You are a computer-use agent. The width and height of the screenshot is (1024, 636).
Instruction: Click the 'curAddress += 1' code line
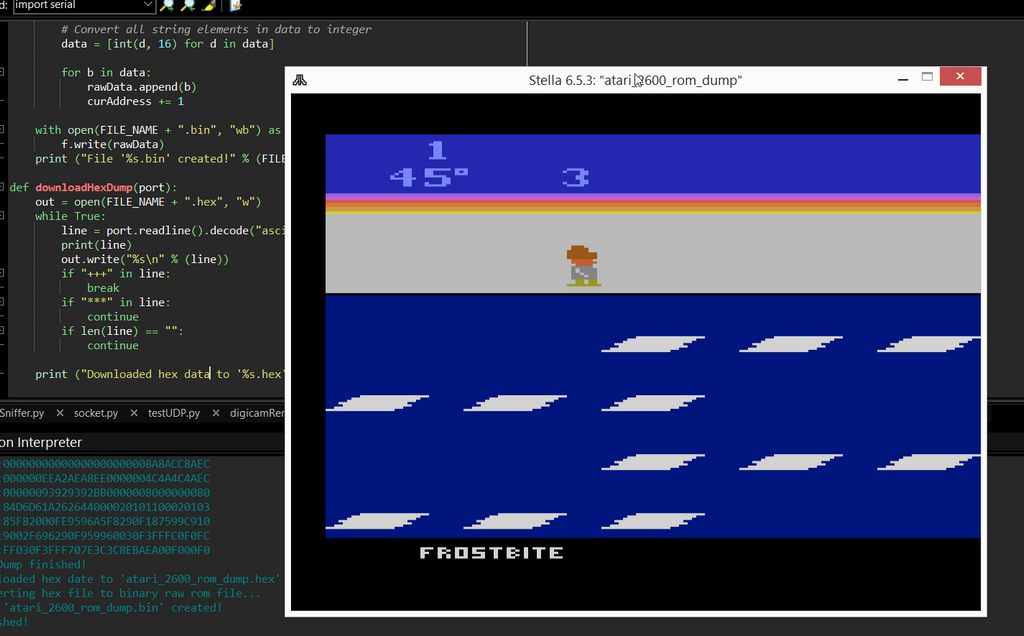coord(135,101)
